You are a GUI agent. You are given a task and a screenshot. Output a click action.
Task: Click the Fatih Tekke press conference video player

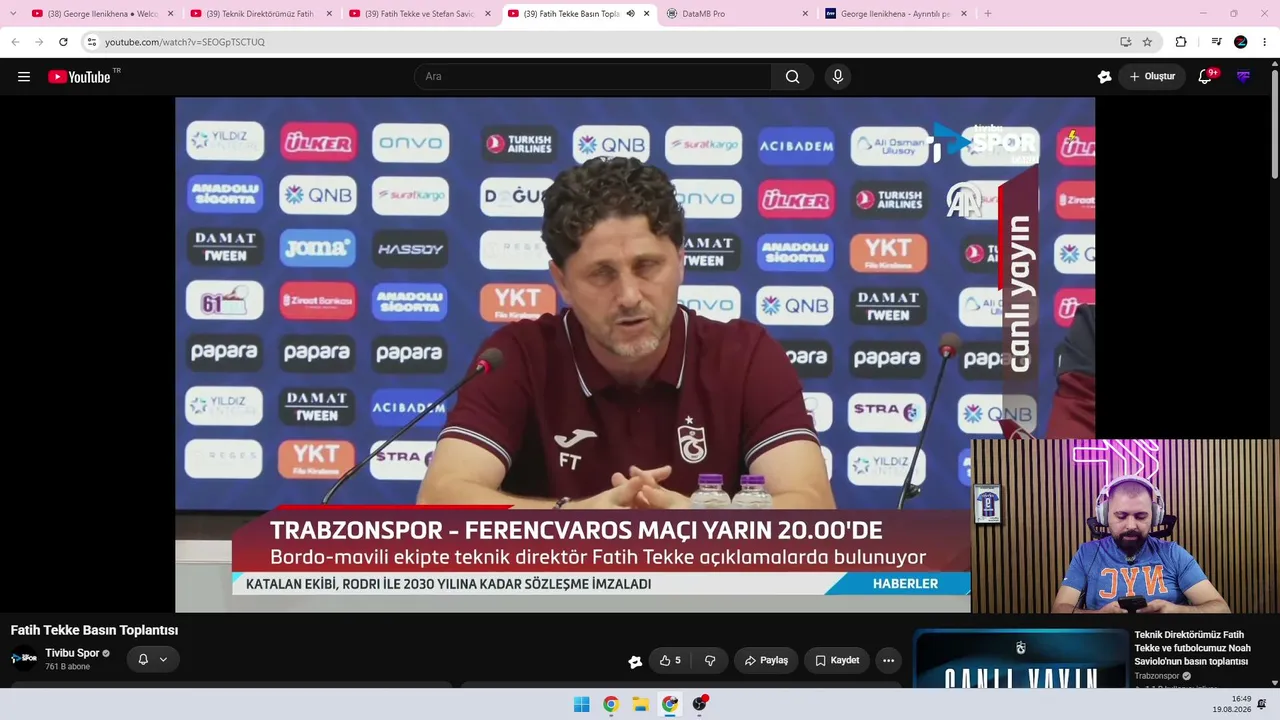635,354
